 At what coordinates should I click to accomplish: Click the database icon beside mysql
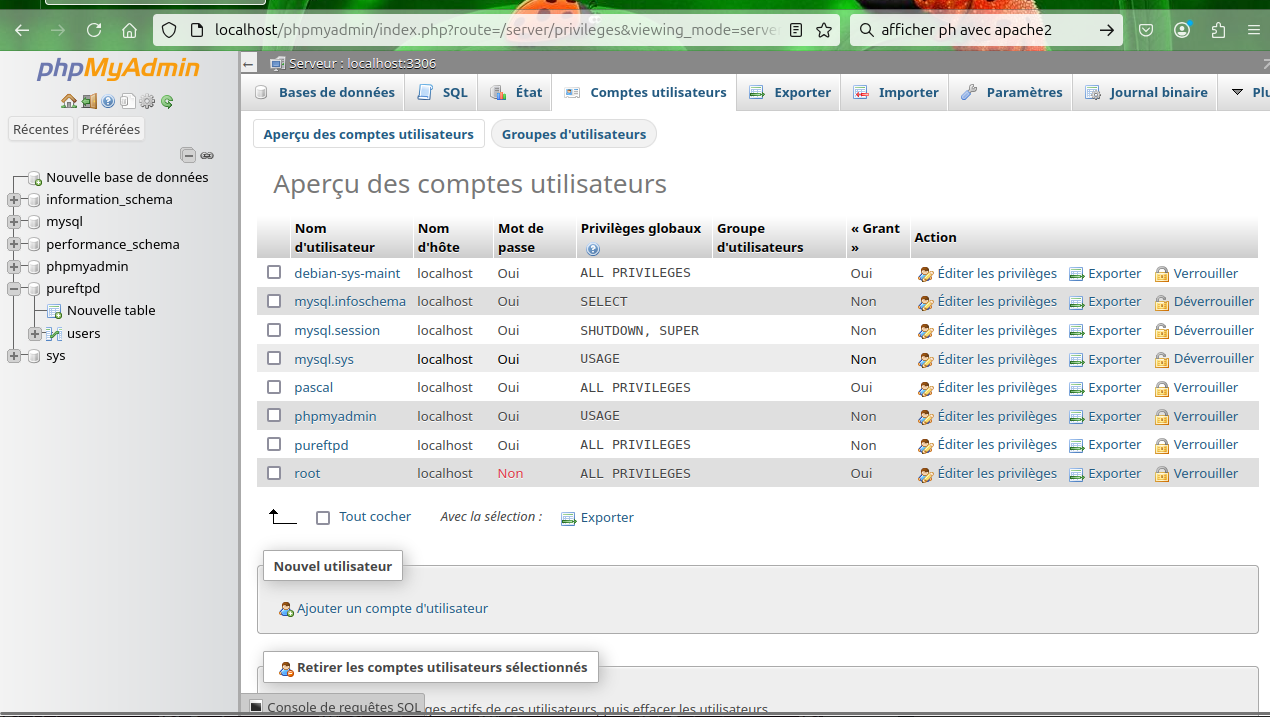coord(33,222)
